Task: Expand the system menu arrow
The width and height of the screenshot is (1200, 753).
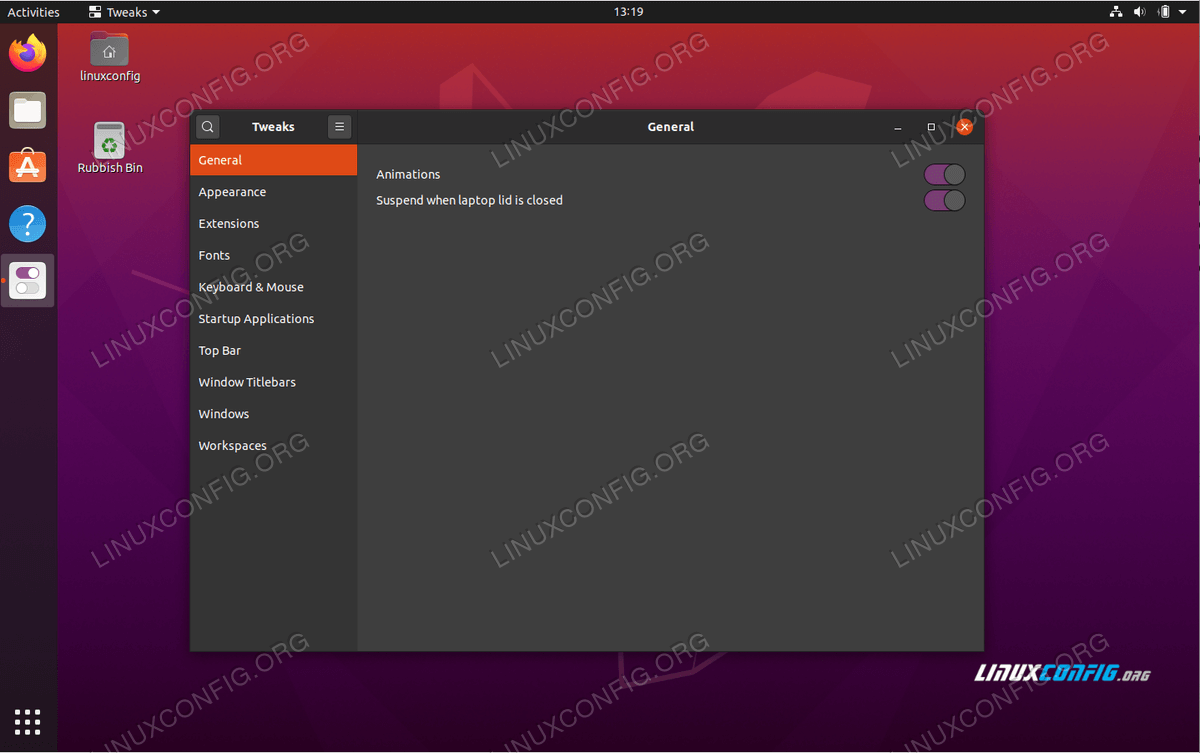Action: (1182, 12)
